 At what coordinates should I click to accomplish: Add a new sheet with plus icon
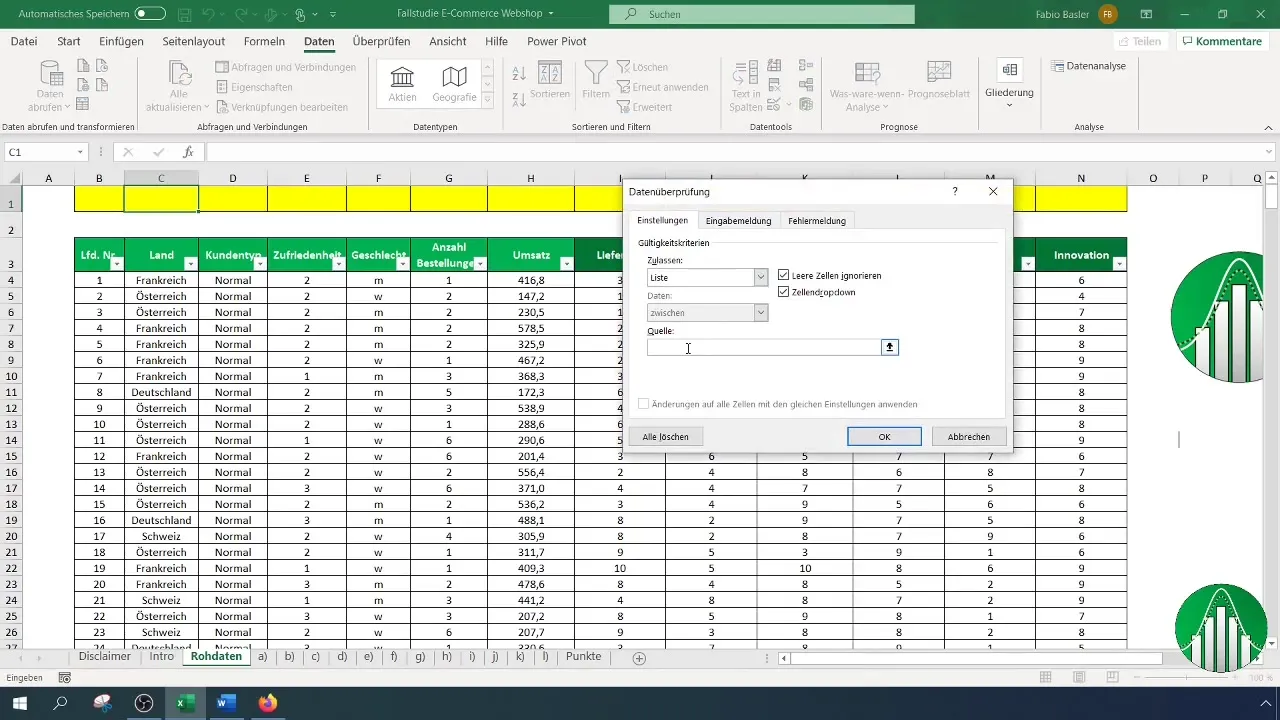[639, 658]
